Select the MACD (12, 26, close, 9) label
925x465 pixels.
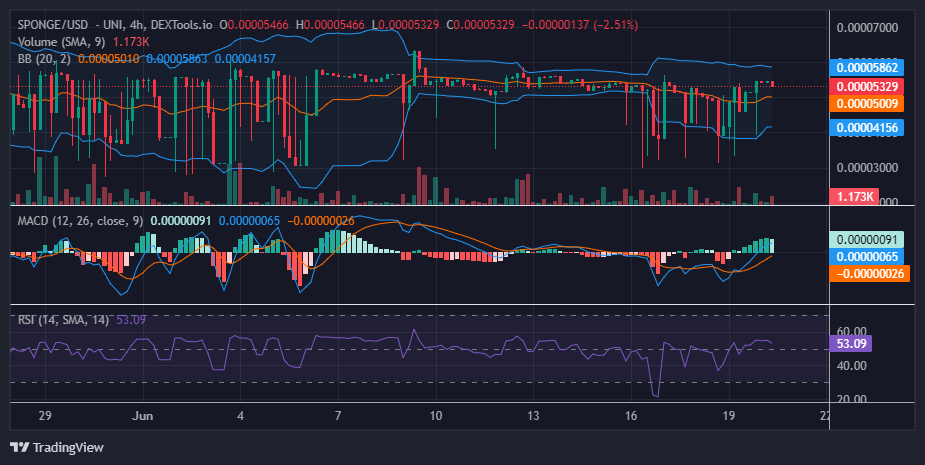tap(80, 221)
